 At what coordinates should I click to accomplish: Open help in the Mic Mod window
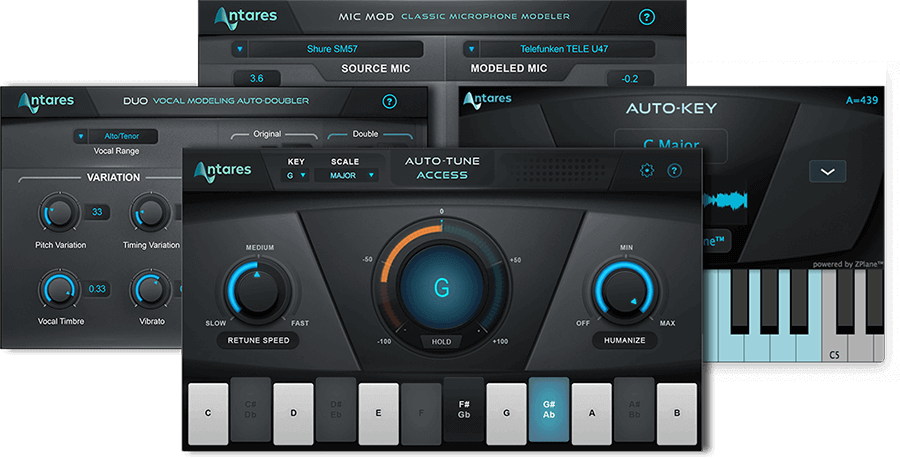[x=646, y=17]
